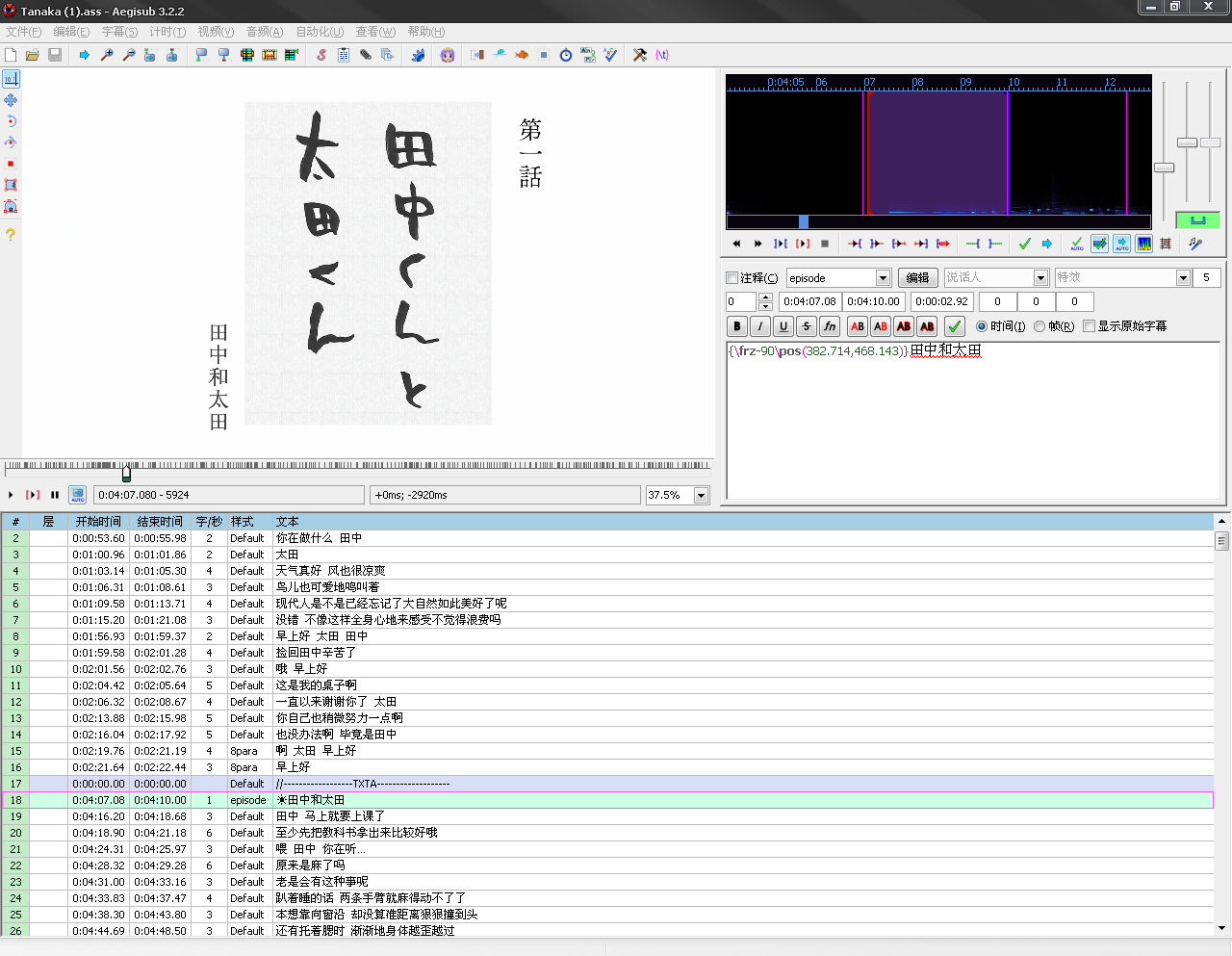Screen dimensions: 1232x956
Task: Select the 帧 frame radio button
Action: 1039,326
